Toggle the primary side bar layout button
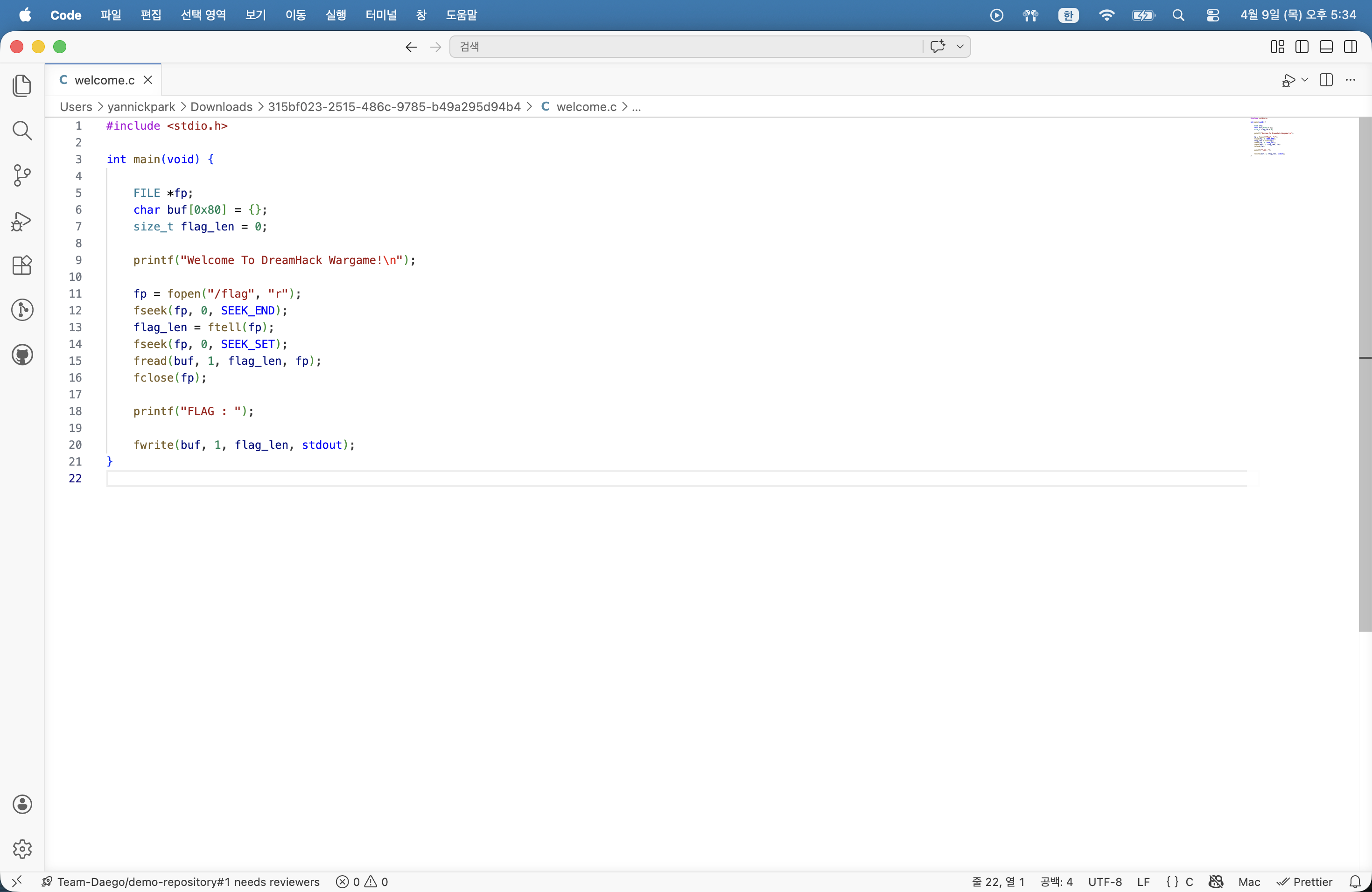1372x892 pixels. pyautogui.click(x=1302, y=47)
